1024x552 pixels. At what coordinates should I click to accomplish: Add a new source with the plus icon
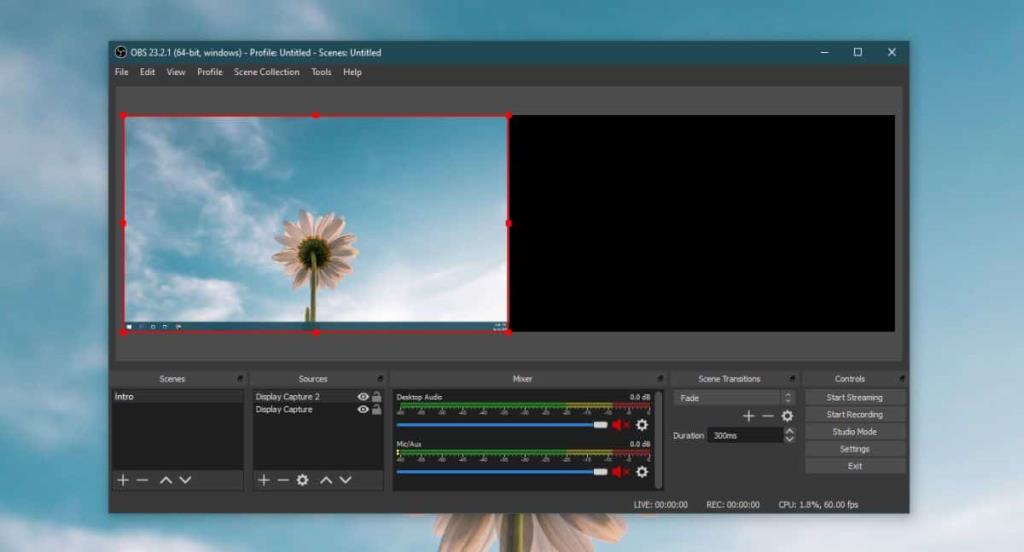(x=264, y=480)
